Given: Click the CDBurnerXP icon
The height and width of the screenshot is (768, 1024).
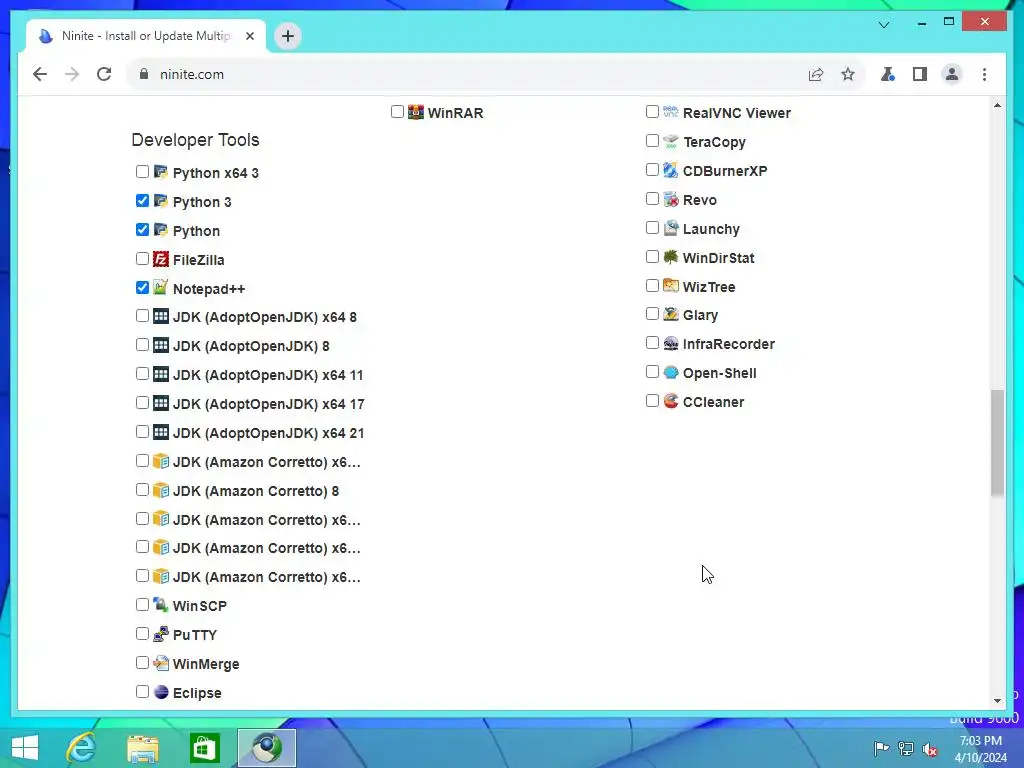Looking at the screenshot, I should [x=671, y=170].
